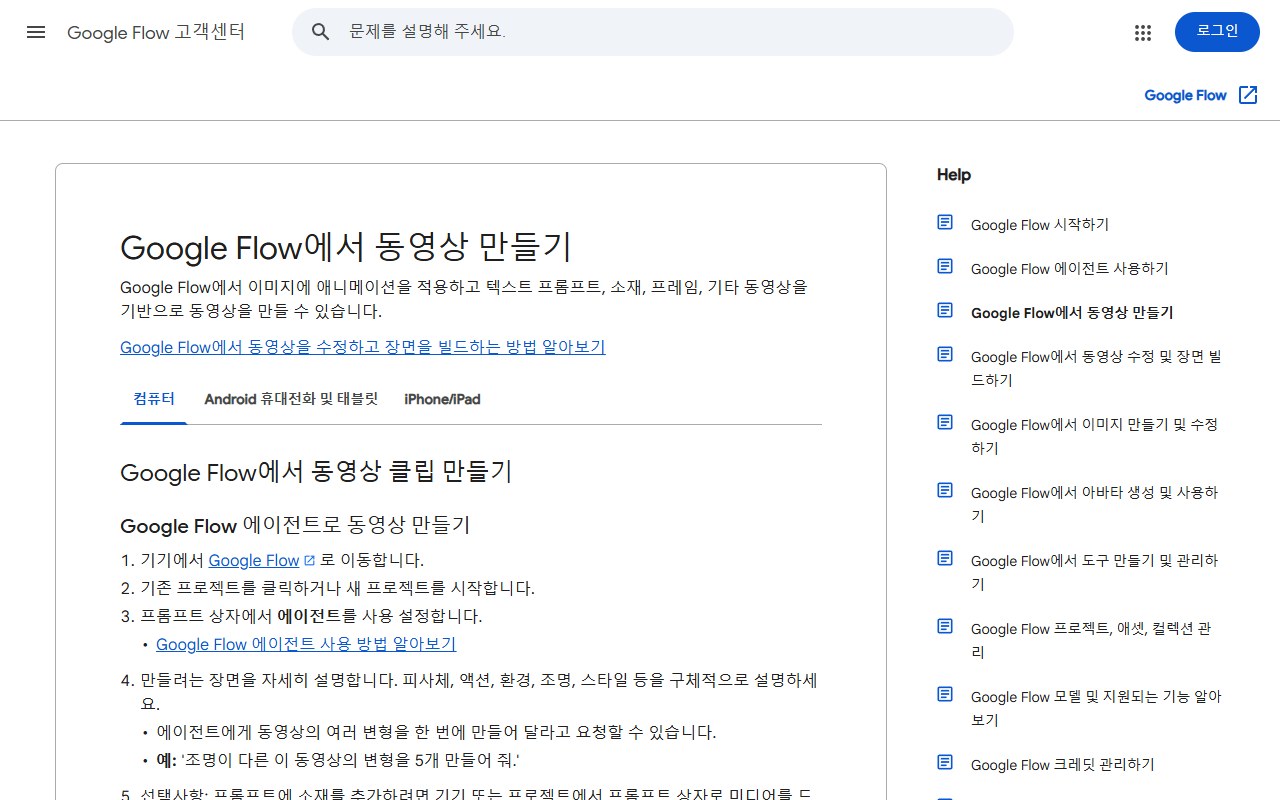Open sidebar article 아바타 생성 및 사용하기
This screenshot has height=800, width=1280.
[1095, 504]
